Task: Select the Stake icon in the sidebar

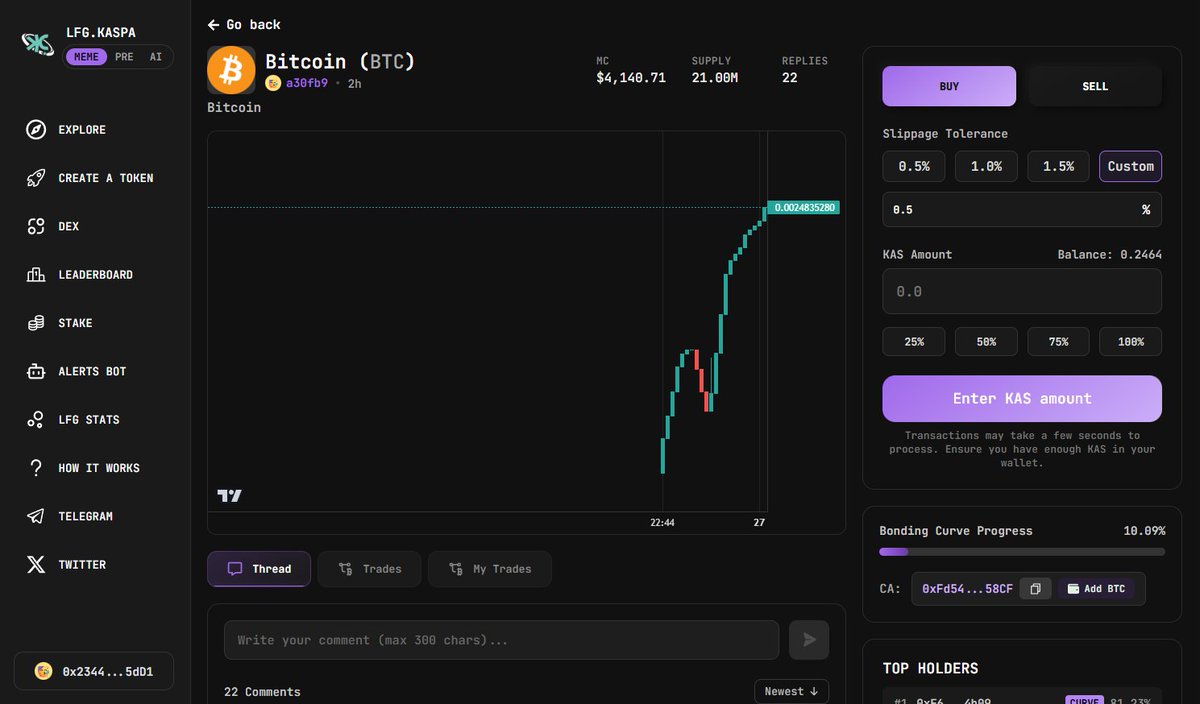Action: point(36,322)
